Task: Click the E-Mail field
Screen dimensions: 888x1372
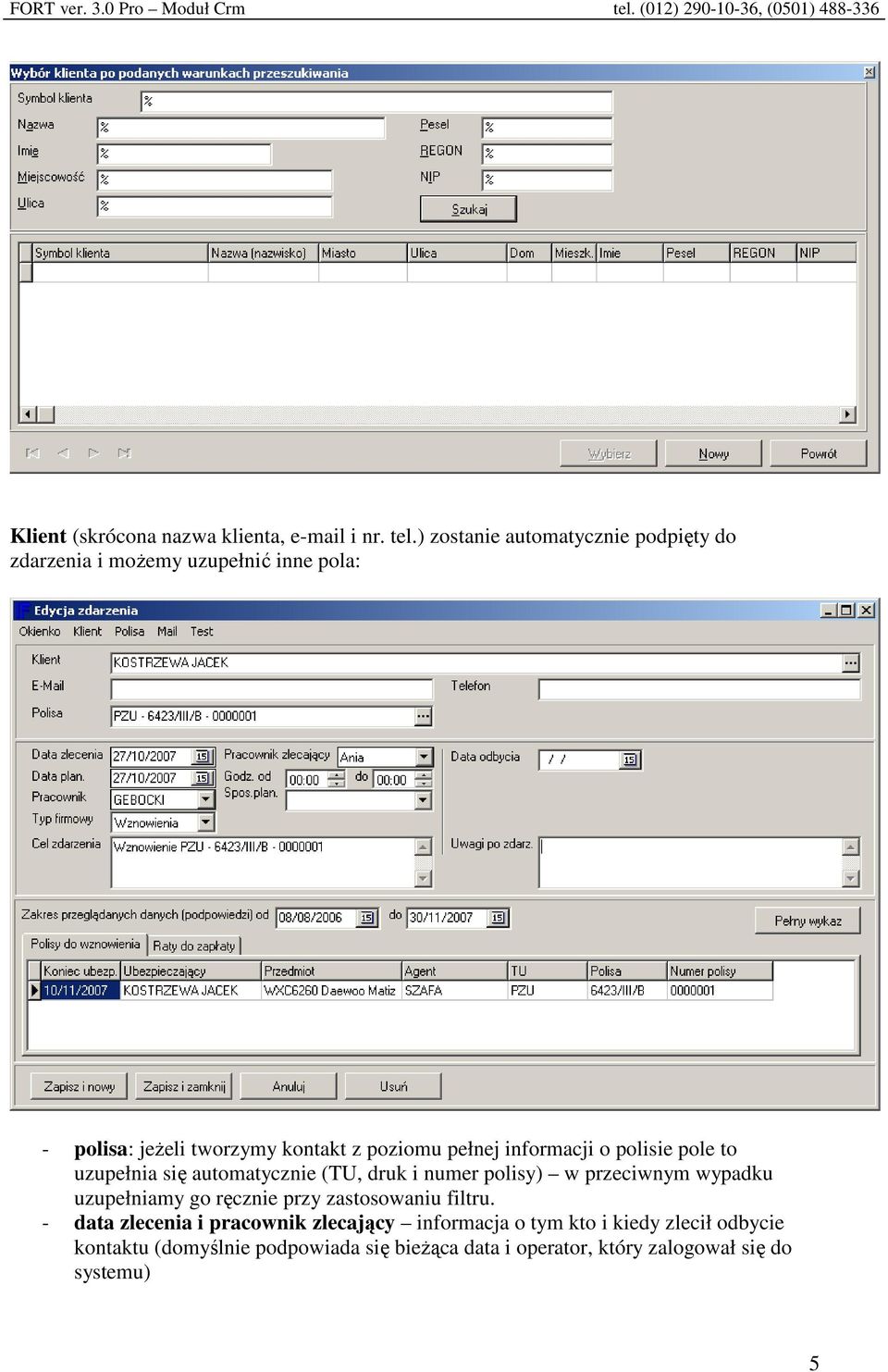Action: 272,689
